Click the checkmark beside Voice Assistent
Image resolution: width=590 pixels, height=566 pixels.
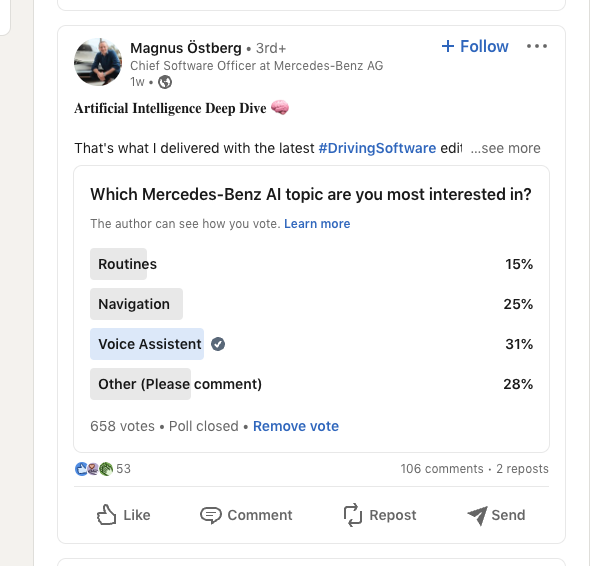218,344
